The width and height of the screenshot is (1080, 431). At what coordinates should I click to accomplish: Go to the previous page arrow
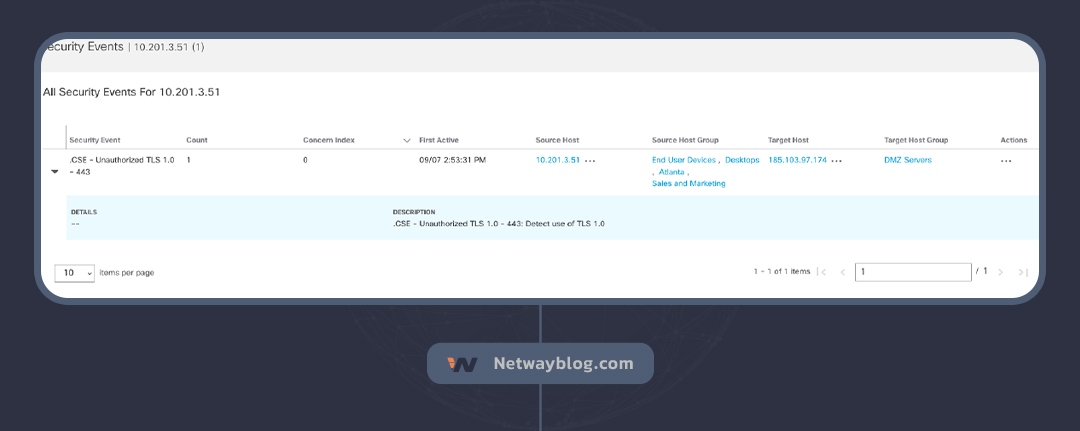tap(842, 272)
